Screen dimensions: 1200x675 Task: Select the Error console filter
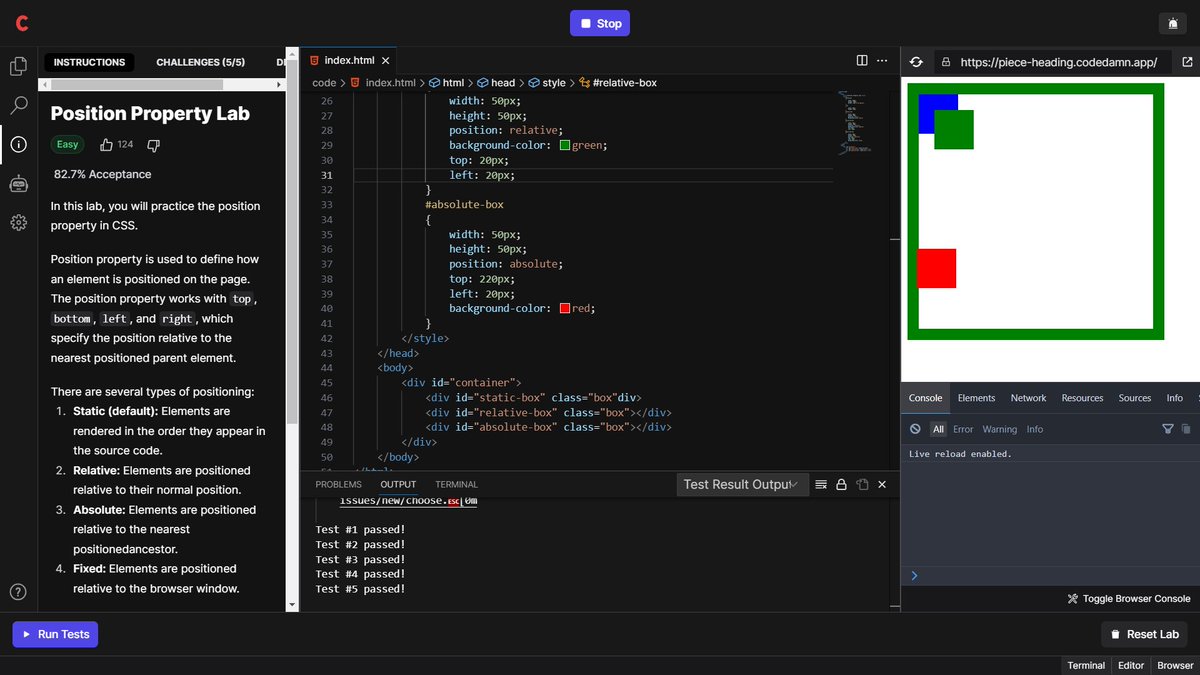(x=963, y=429)
